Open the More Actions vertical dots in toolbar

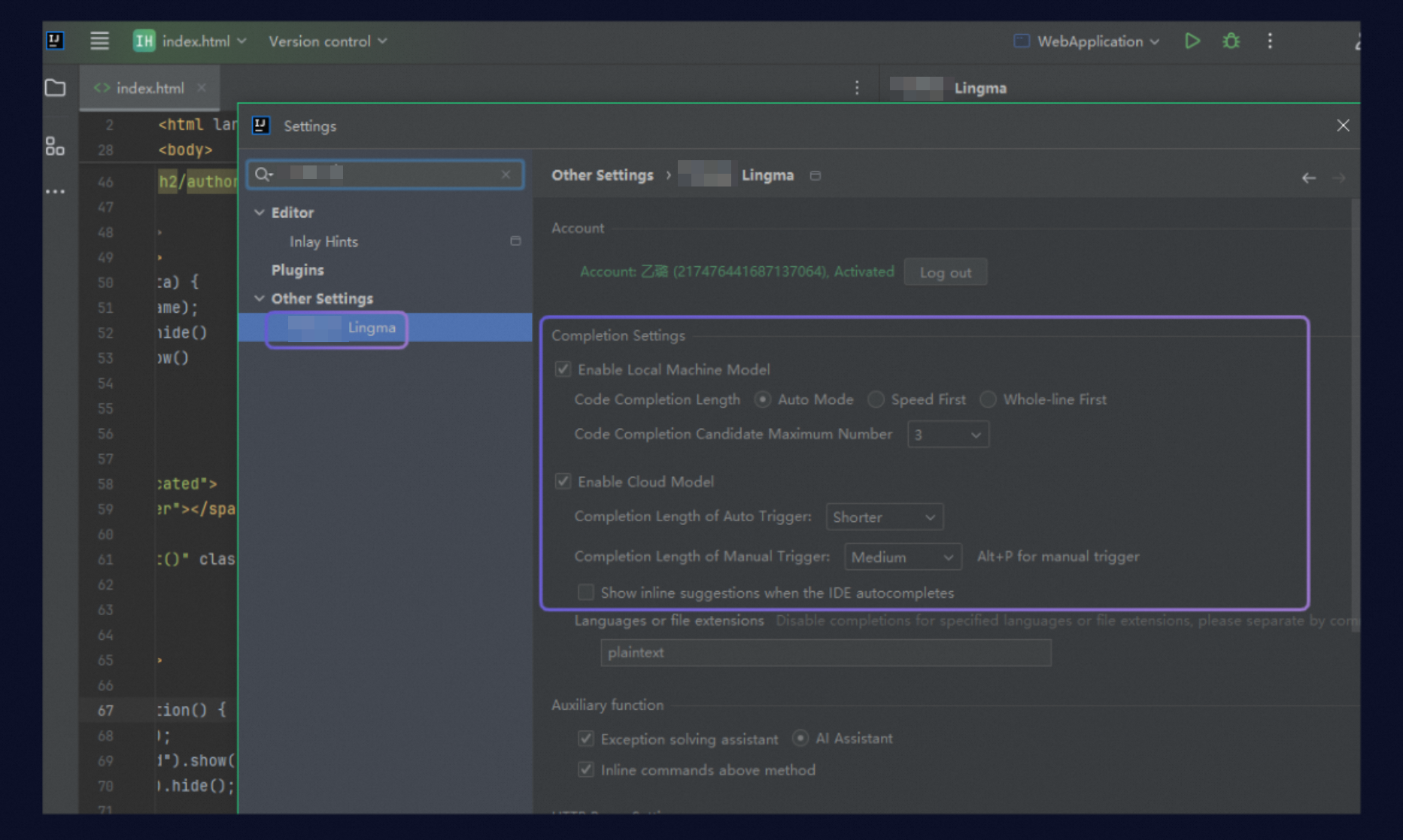(1270, 41)
